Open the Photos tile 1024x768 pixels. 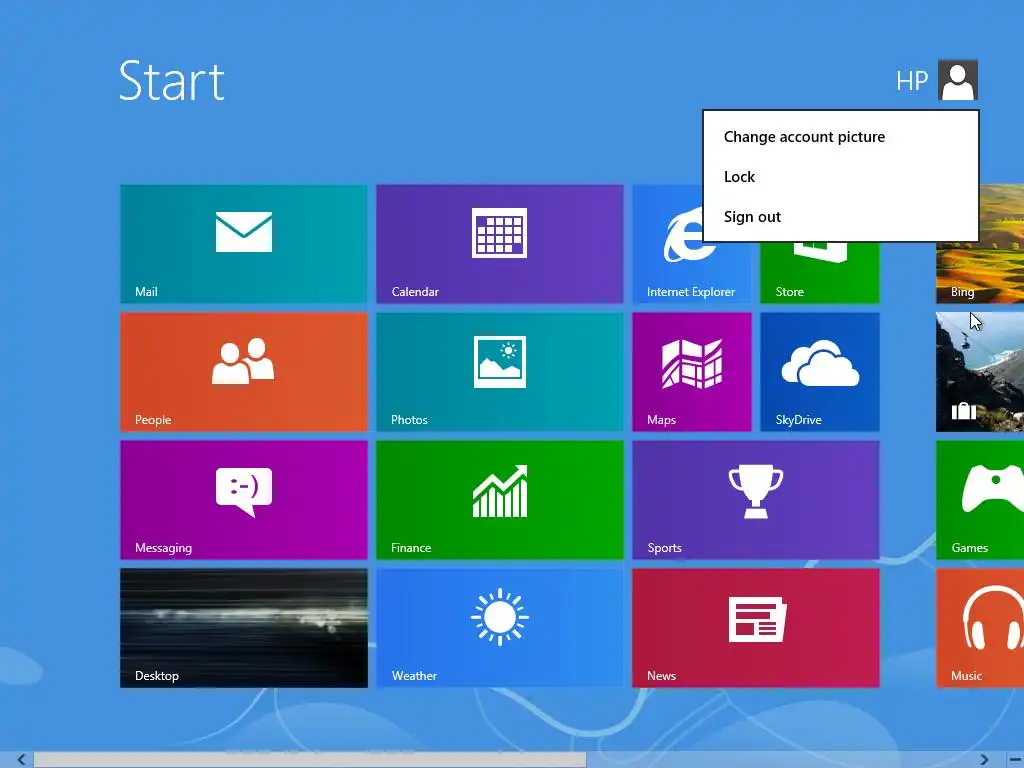[x=500, y=372]
